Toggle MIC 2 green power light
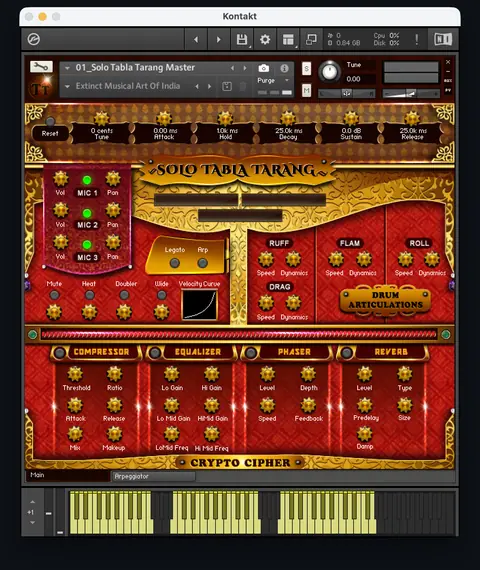480x570 pixels. [87, 213]
